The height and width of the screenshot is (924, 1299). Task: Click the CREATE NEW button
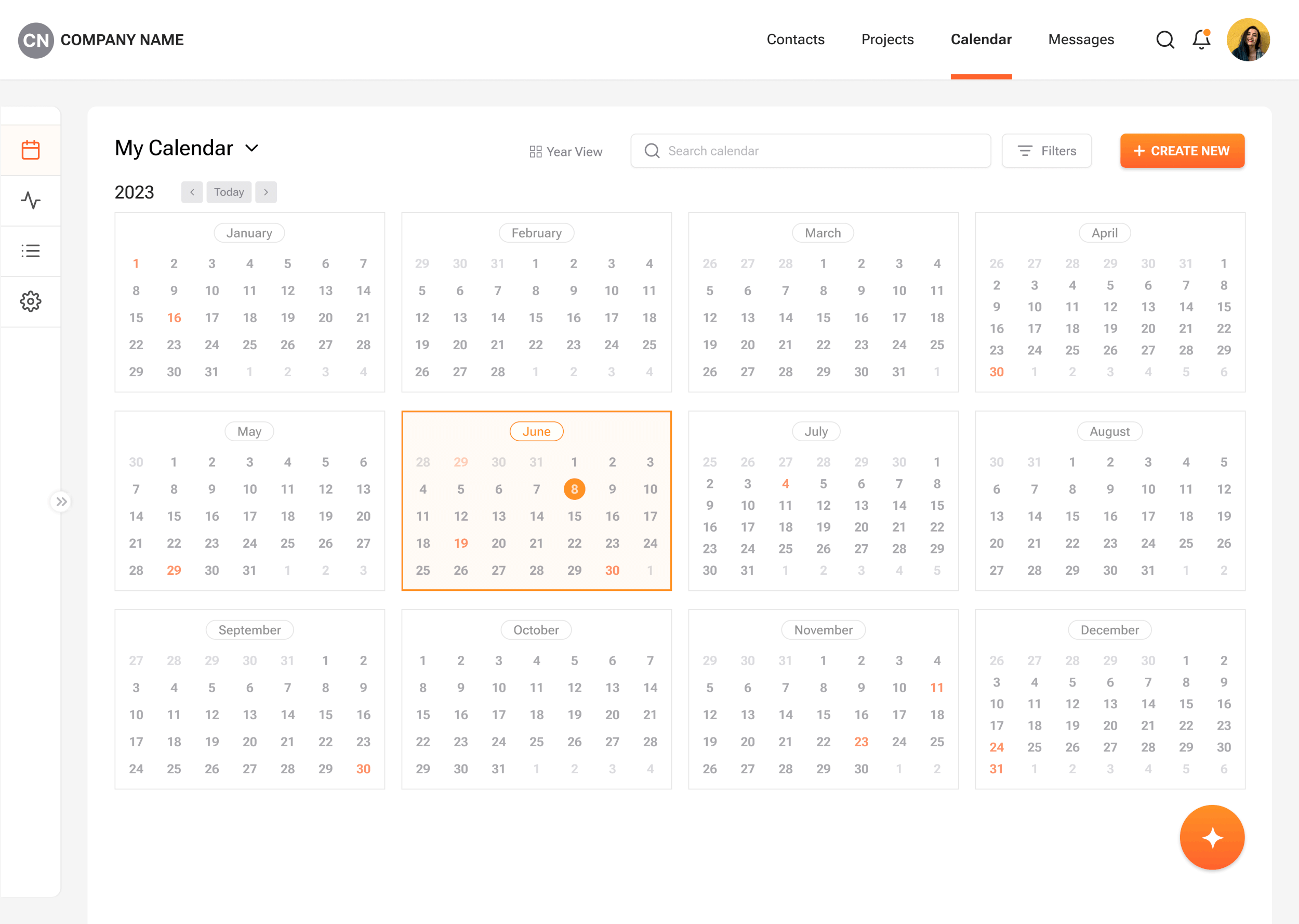tap(1182, 151)
